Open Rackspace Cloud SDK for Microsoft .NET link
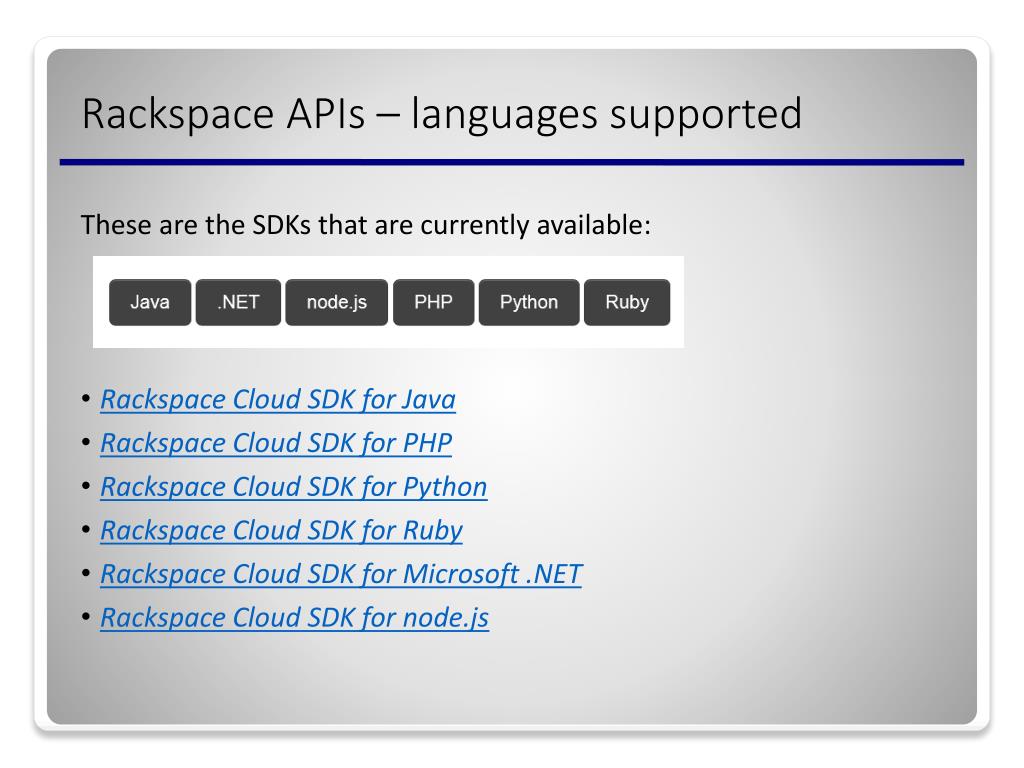This screenshot has width=1024, height=768. point(341,575)
